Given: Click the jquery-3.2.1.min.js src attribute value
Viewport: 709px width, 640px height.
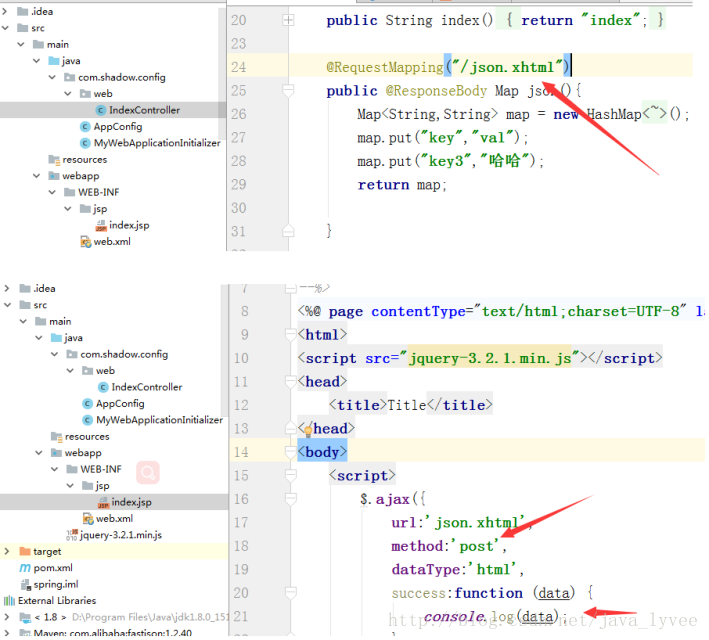Looking at the screenshot, I should click(x=489, y=358).
